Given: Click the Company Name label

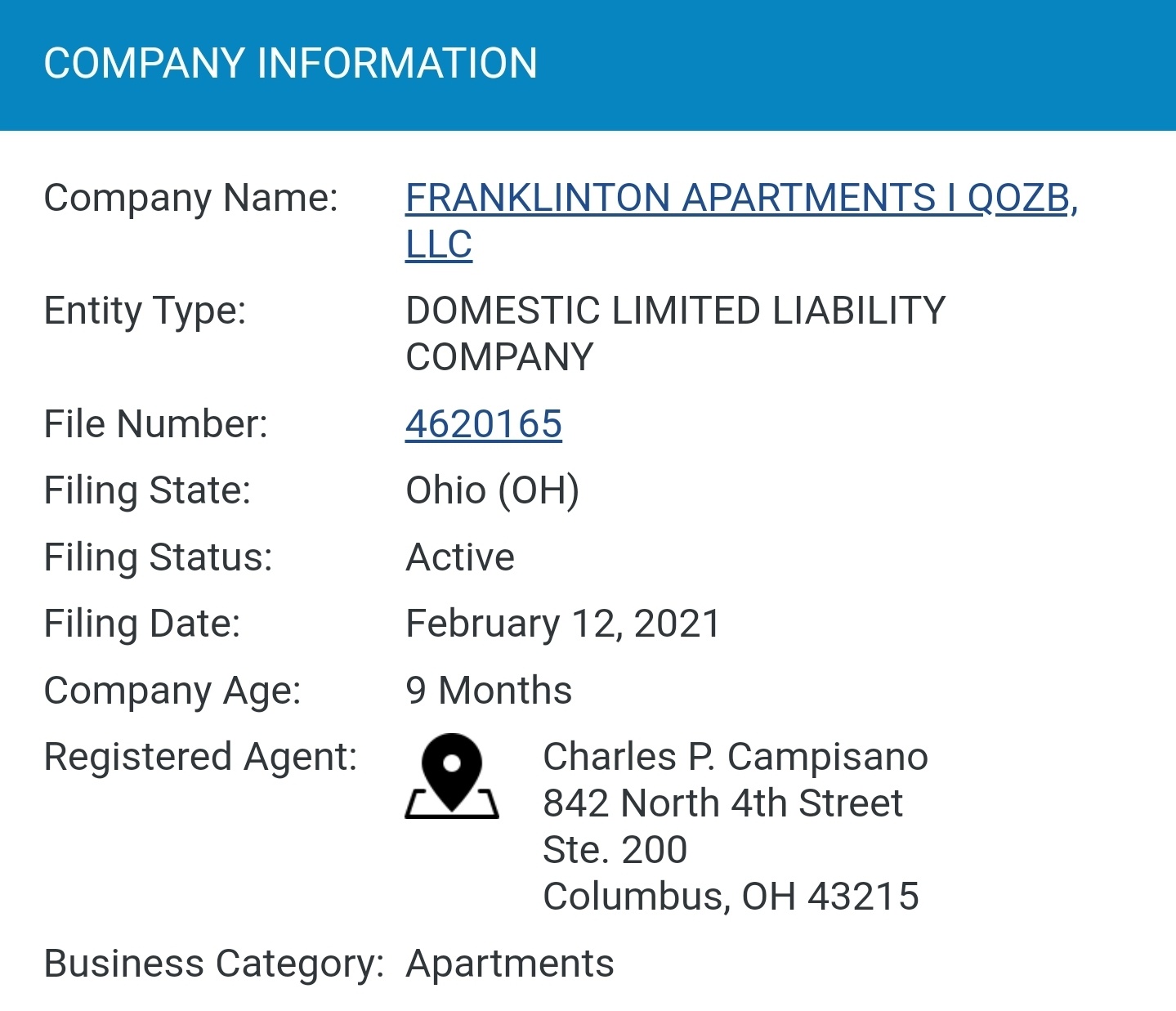Looking at the screenshot, I should click(x=191, y=199).
